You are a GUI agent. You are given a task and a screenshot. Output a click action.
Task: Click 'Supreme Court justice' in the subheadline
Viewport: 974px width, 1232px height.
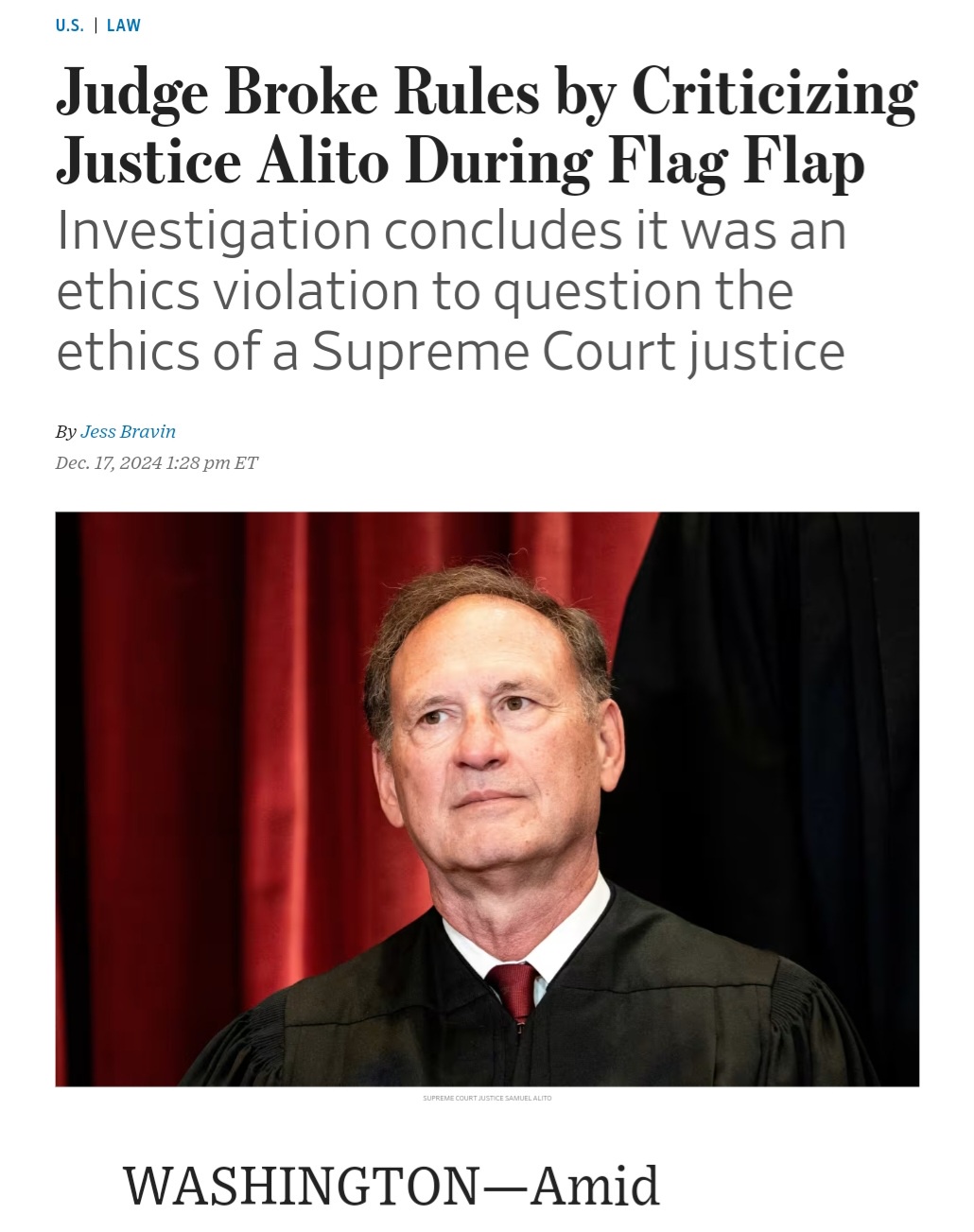[x=578, y=351]
